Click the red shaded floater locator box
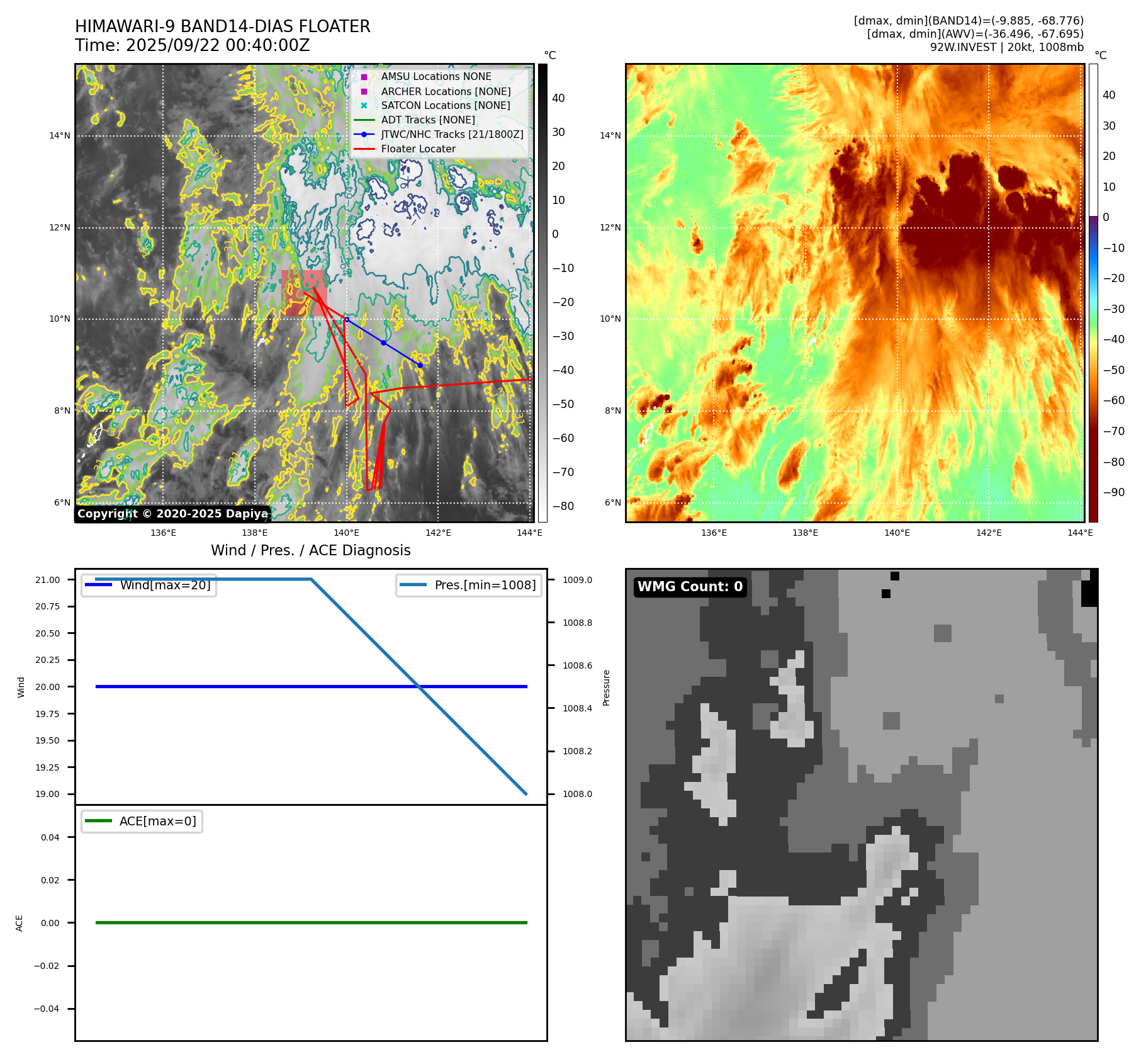 click(x=304, y=293)
